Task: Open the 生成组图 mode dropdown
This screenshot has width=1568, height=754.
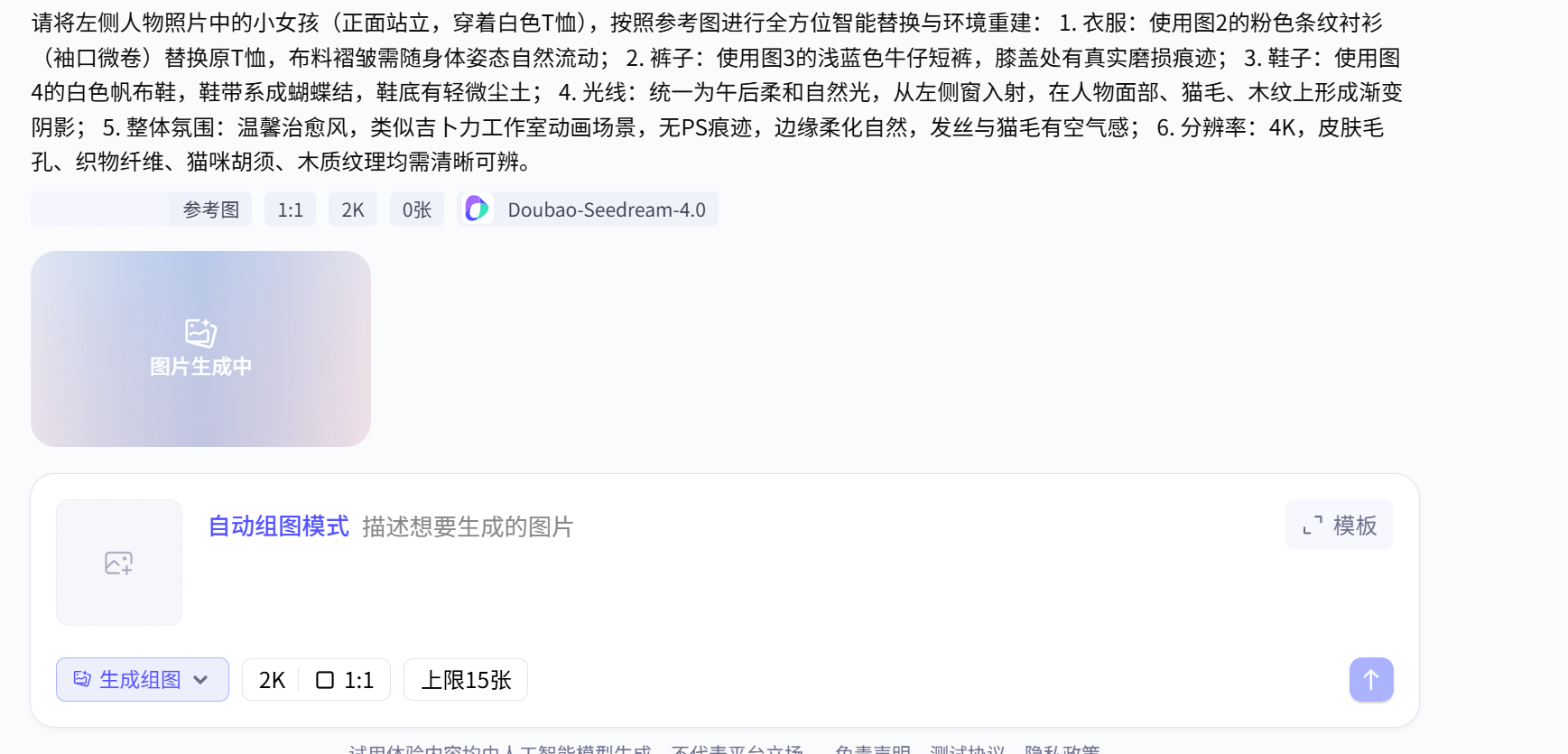Action: tap(143, 679)
